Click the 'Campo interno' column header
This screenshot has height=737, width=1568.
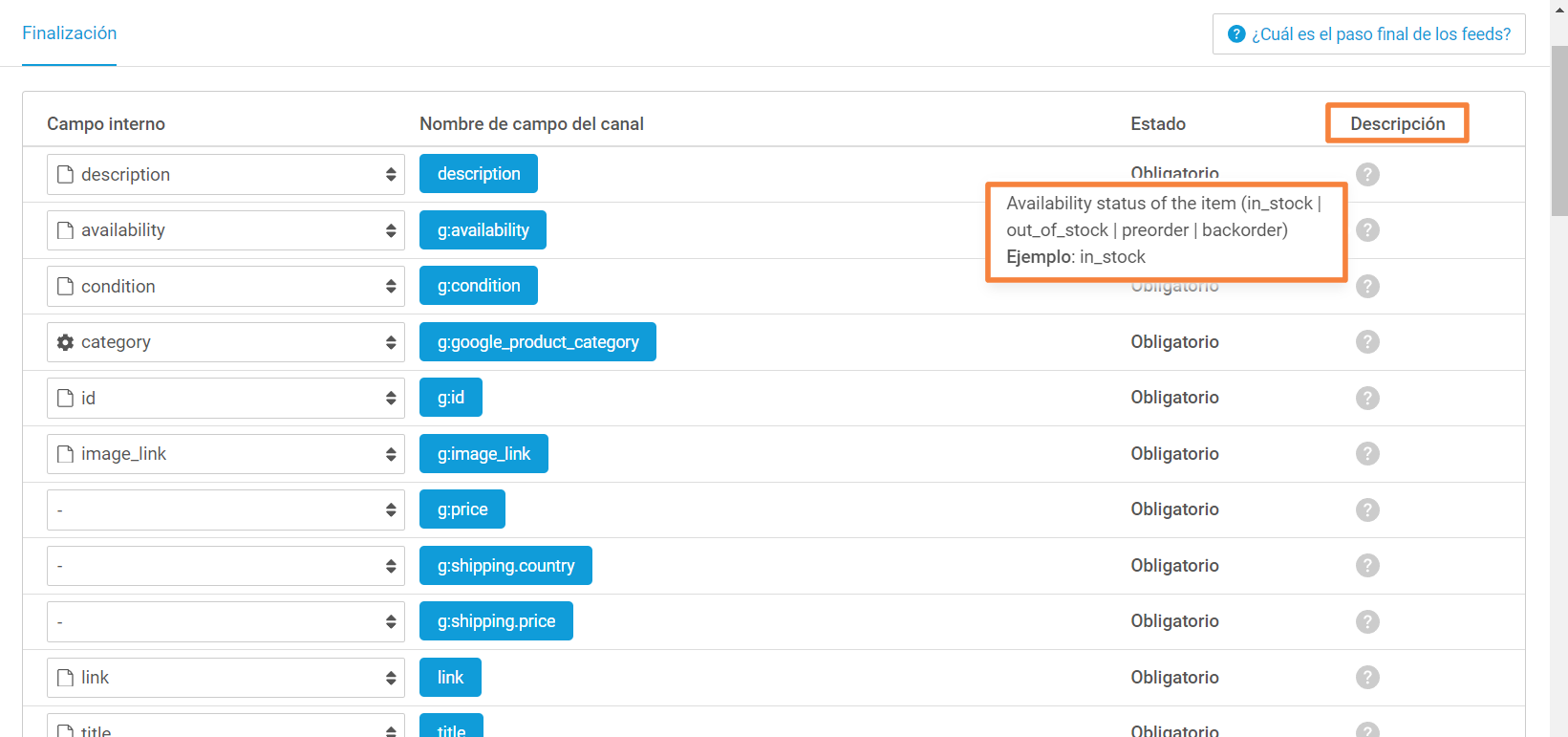pyautogui.click(x=106, y=123)
